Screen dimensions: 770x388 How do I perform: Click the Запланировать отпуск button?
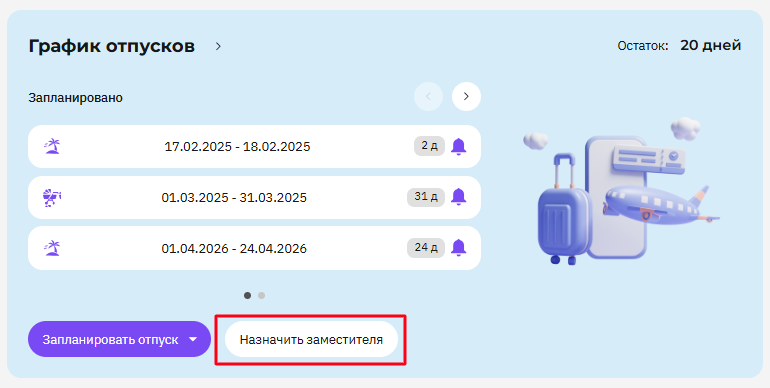pos(119,339)
